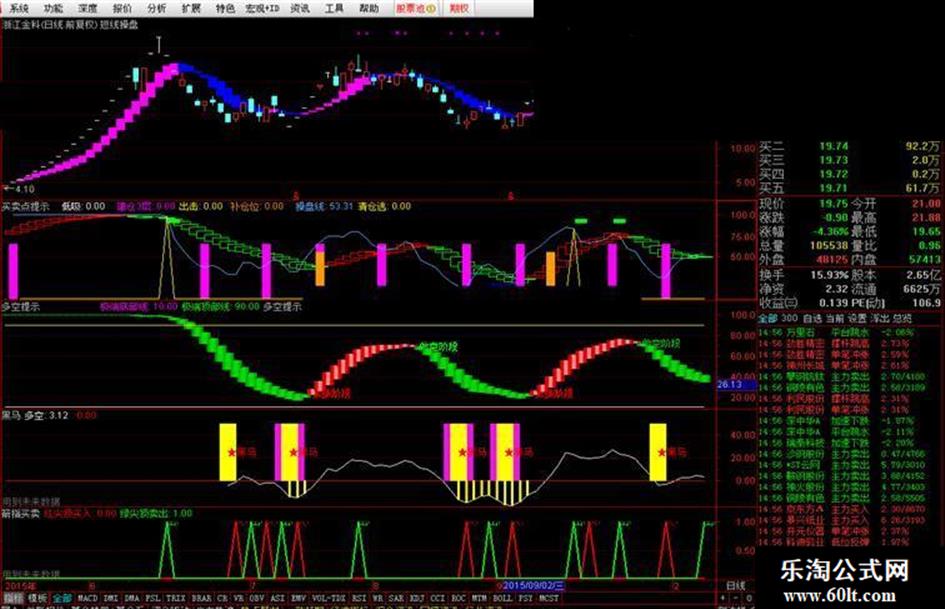The image size is (945, 609).
Task: Switch indicator to WR
Action: click(377, 598)
